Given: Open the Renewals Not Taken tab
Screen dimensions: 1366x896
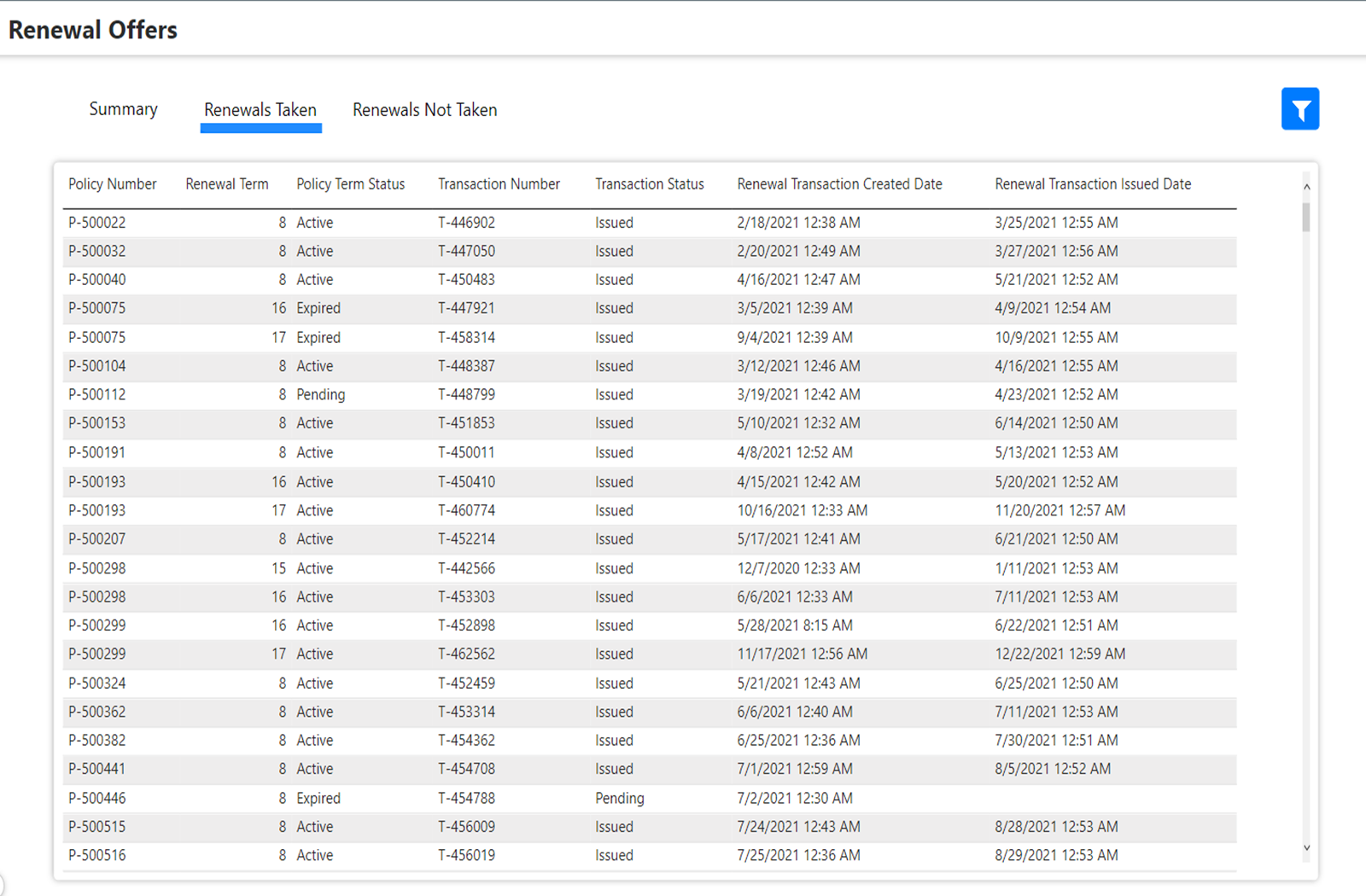Looking at the screenshot, I should [x=424, y=110].
